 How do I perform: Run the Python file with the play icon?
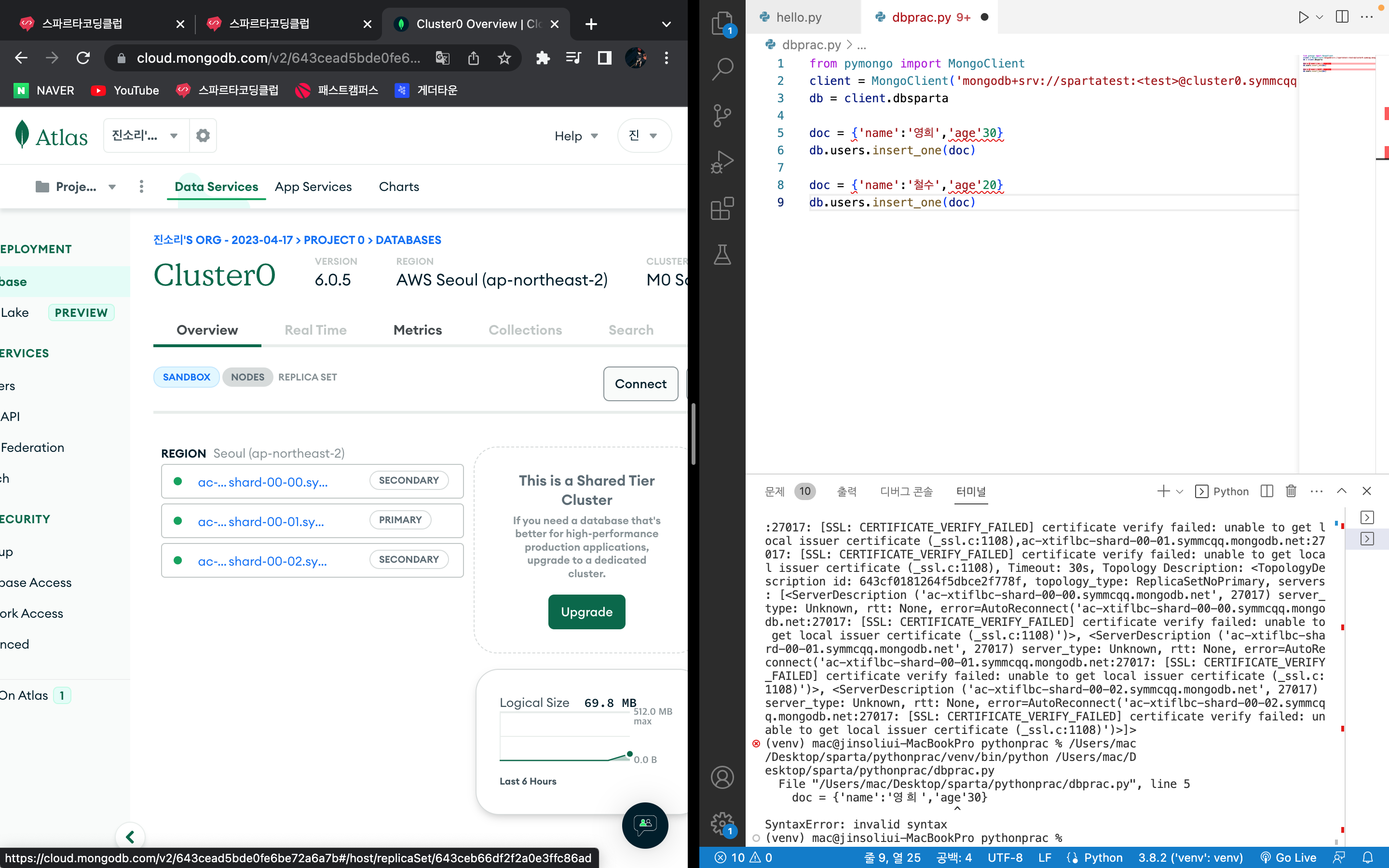[1303, 17]
